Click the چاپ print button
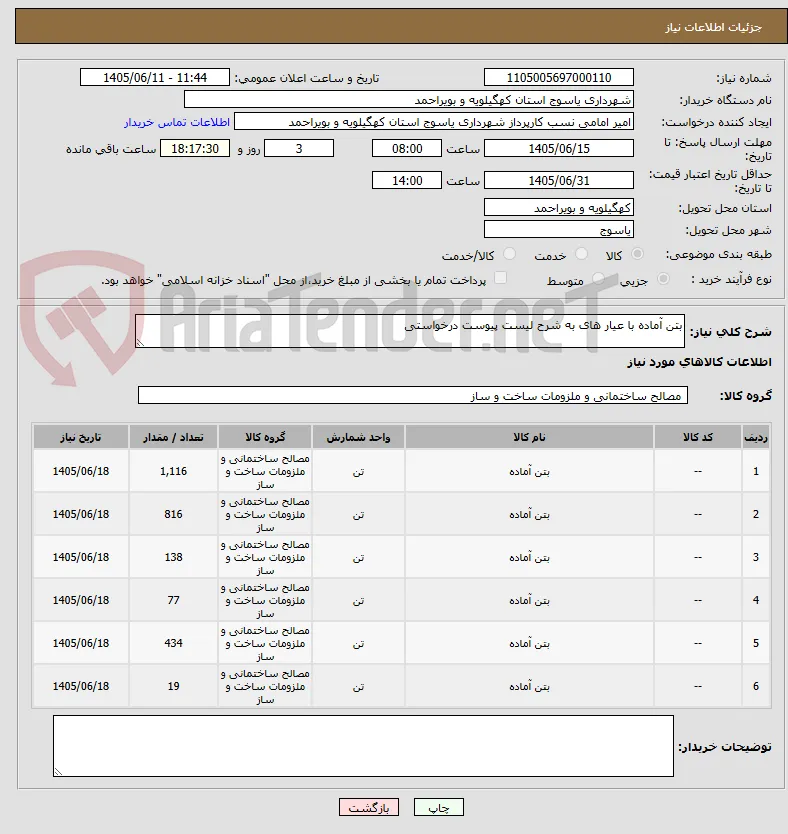The width and height of the screenshot is (788, 834). (439, 807)
